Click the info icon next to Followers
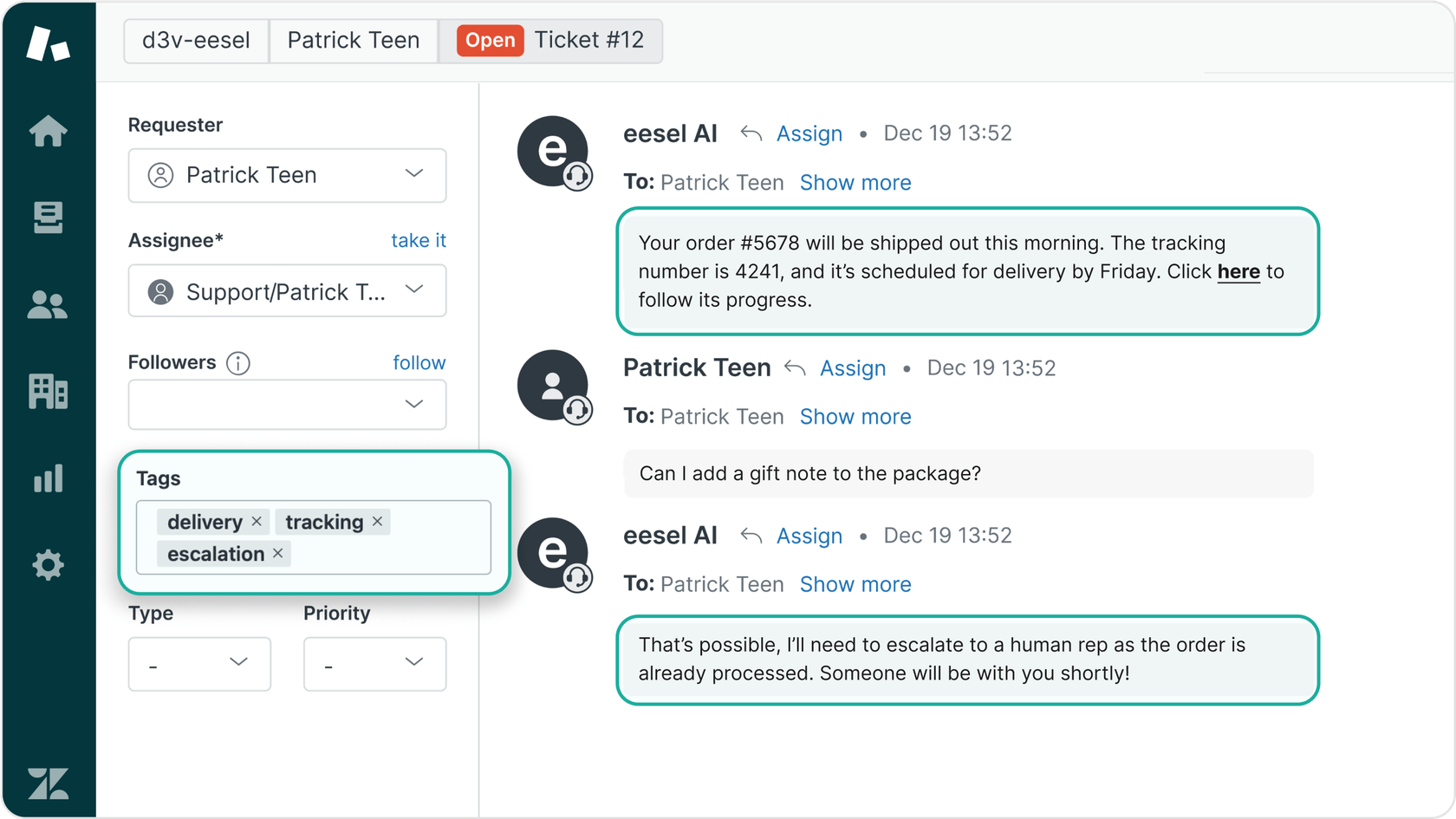Viewport: 1456px width, 819px height. [x=237, y=363]
